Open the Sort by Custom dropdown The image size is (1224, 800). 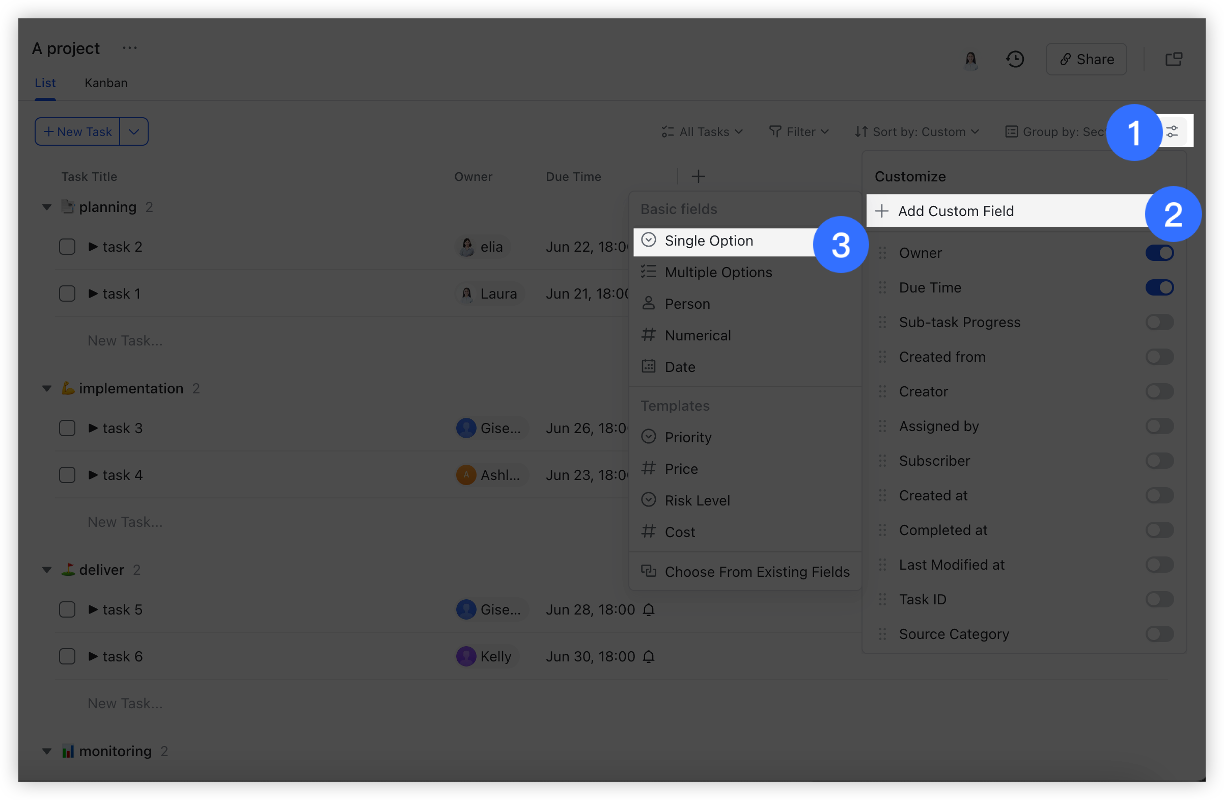[x=916, y=131]
